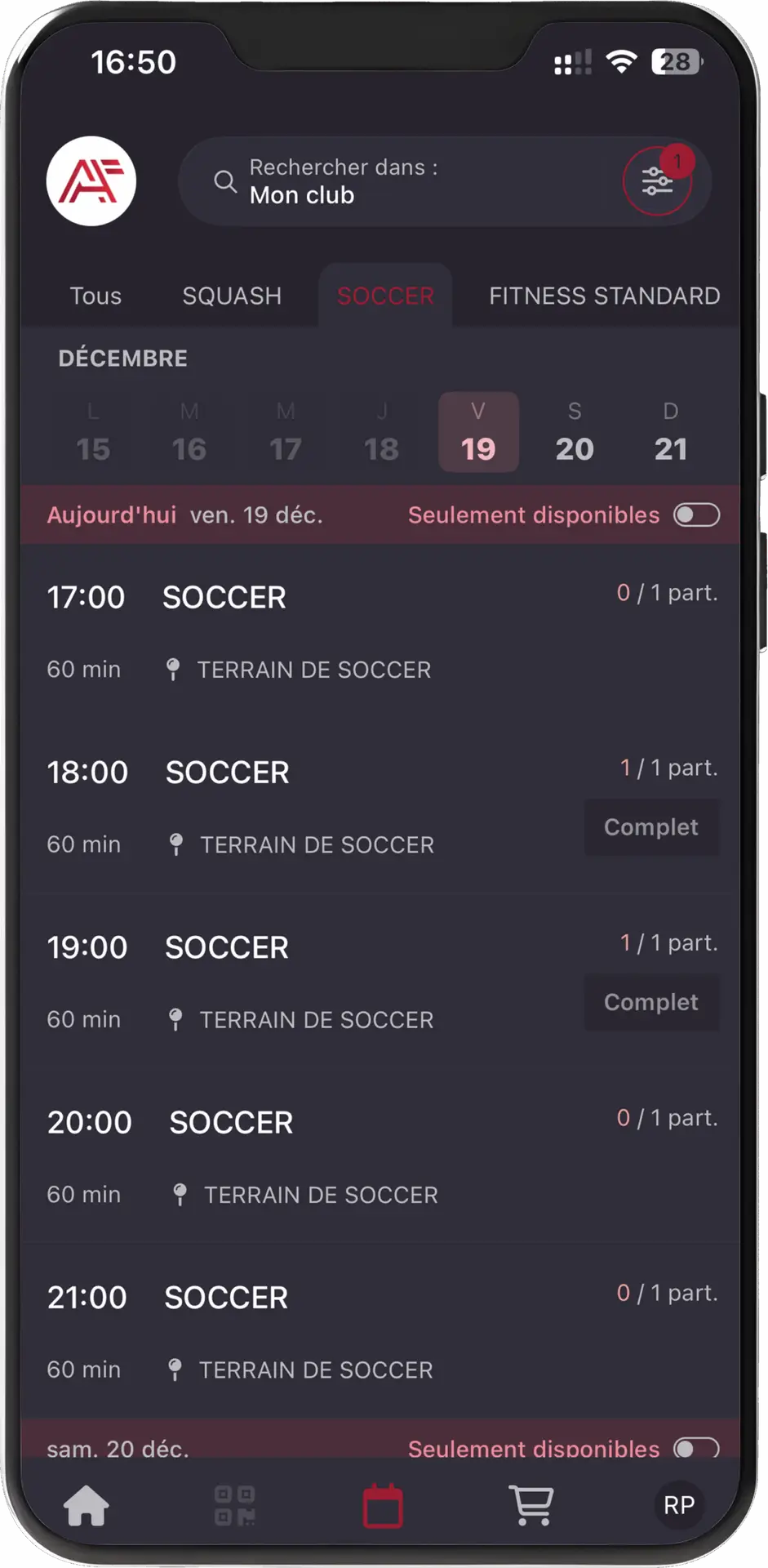Enable today's Seulement disponibles switch
This screenshot has width=768, height=1568.
click(x=696, y=515)
